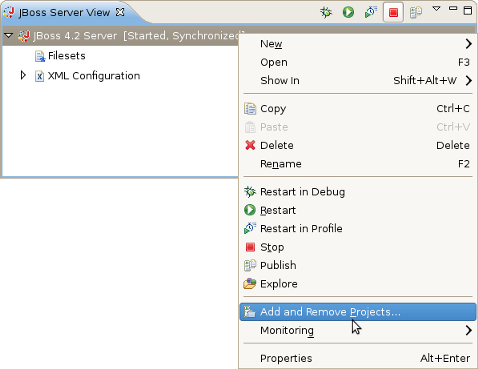
Task: Select the Filesets tree item
Action: coord(67,56)
